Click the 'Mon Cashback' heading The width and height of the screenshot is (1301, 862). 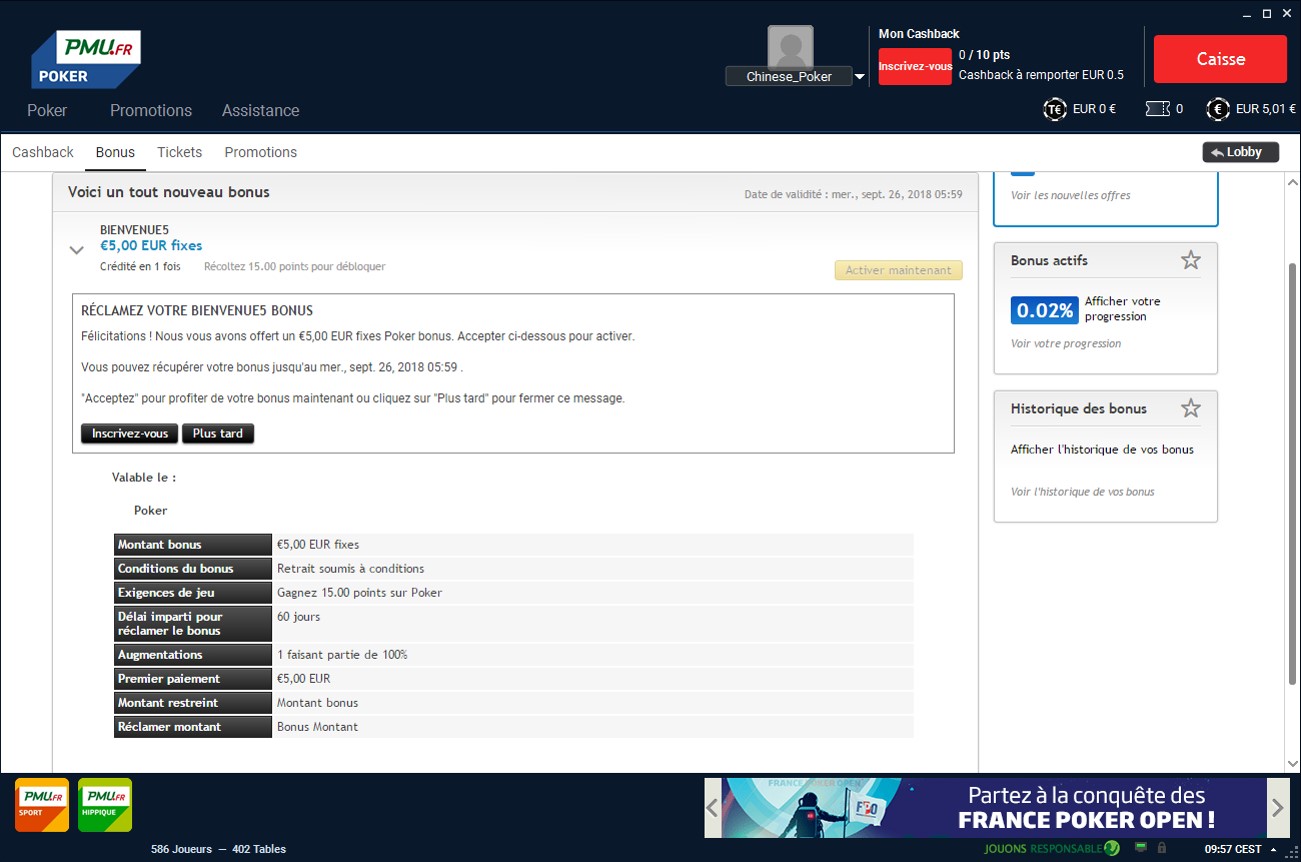pos(919,34)
